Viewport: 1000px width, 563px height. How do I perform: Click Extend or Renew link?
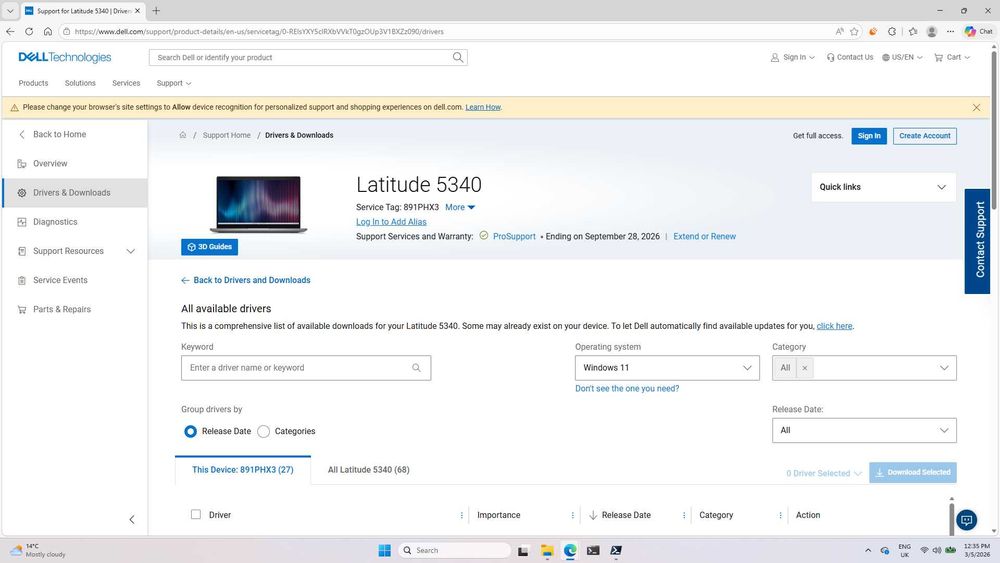pos(704,237)
